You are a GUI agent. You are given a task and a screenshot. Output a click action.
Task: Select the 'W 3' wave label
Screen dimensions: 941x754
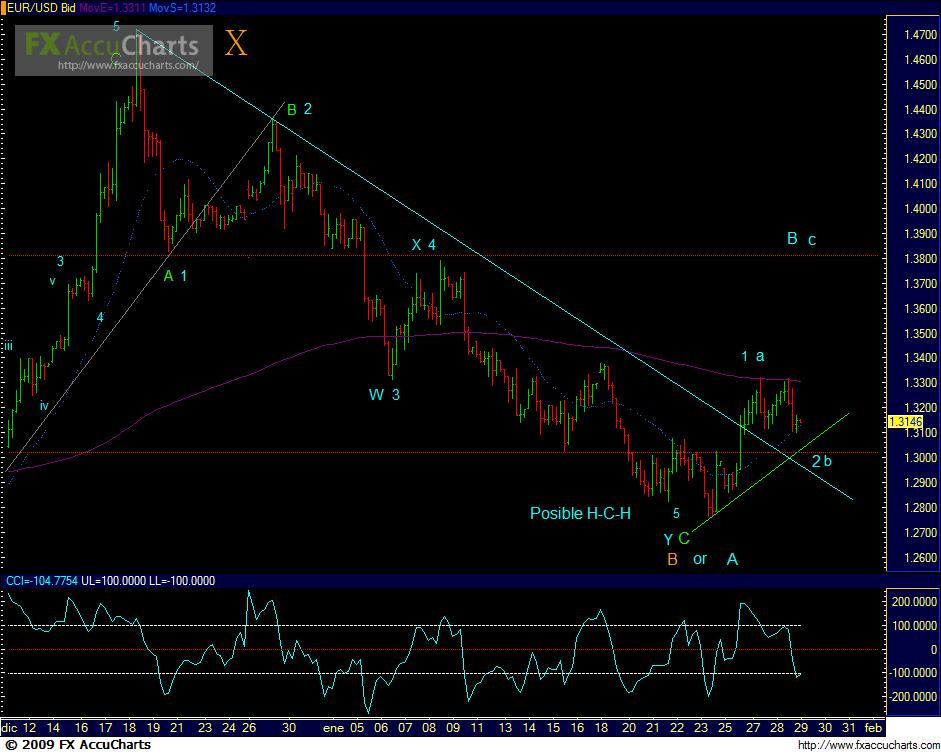pos(384,395)
